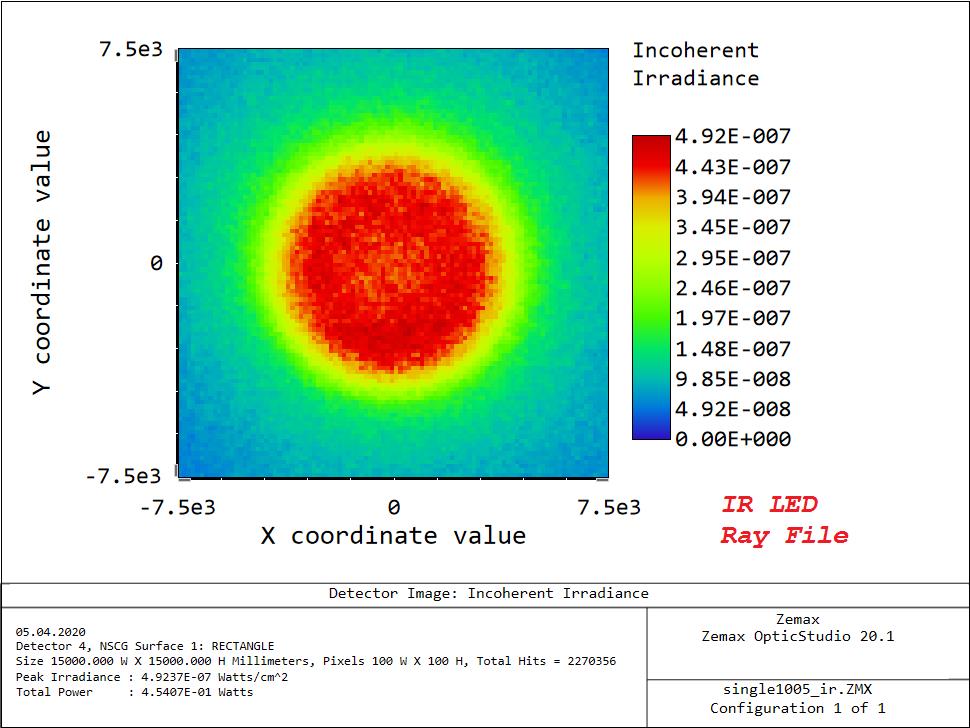Click the 2.46E-007 scale value
Image resolution: width=970 pixels, height=728 pixels.
[732, 288]
